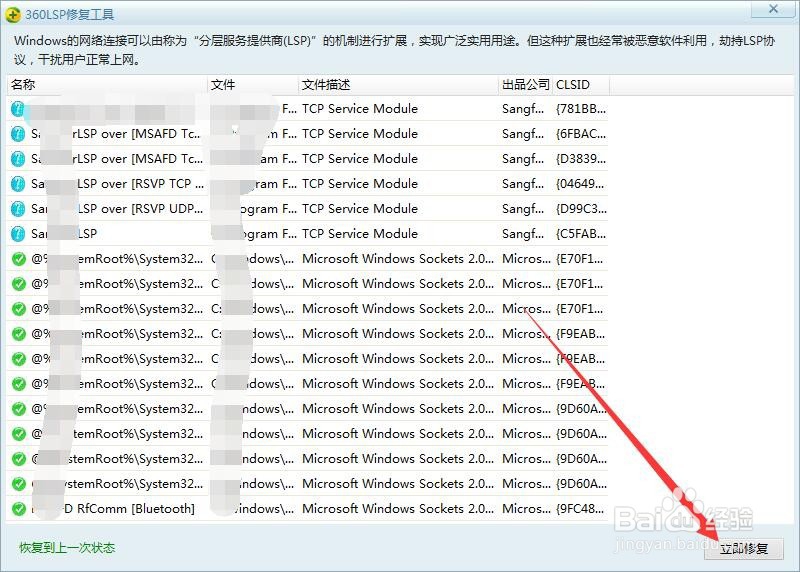Click question-mark icon of the {D3839... row
The image size is (800, 572).
(x=18, y=159)
